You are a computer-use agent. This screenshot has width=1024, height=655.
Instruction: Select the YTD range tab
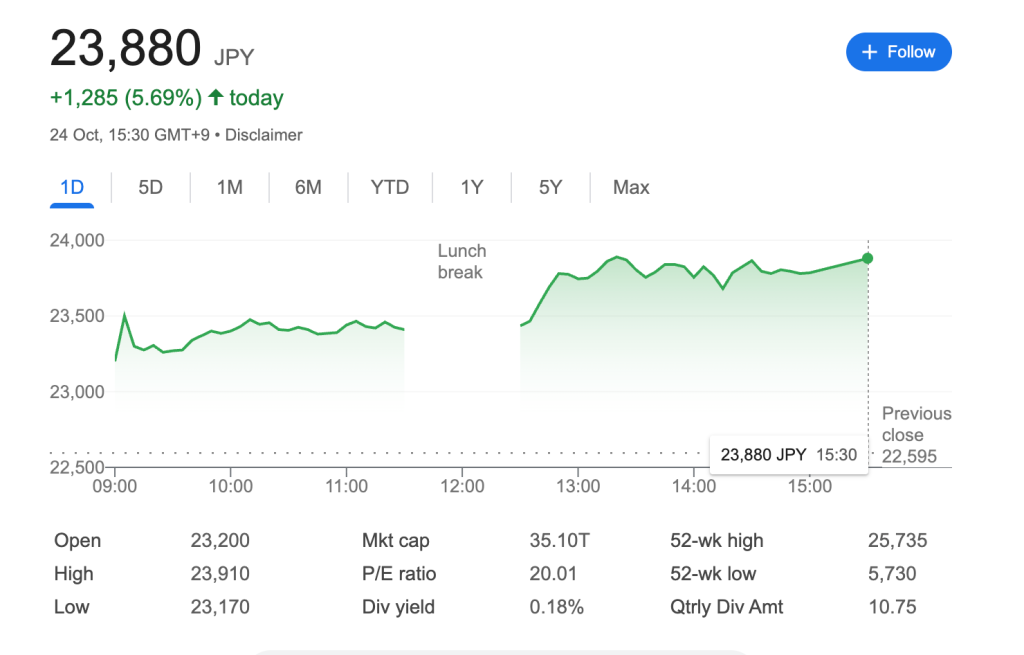click(x=390, y=188)
